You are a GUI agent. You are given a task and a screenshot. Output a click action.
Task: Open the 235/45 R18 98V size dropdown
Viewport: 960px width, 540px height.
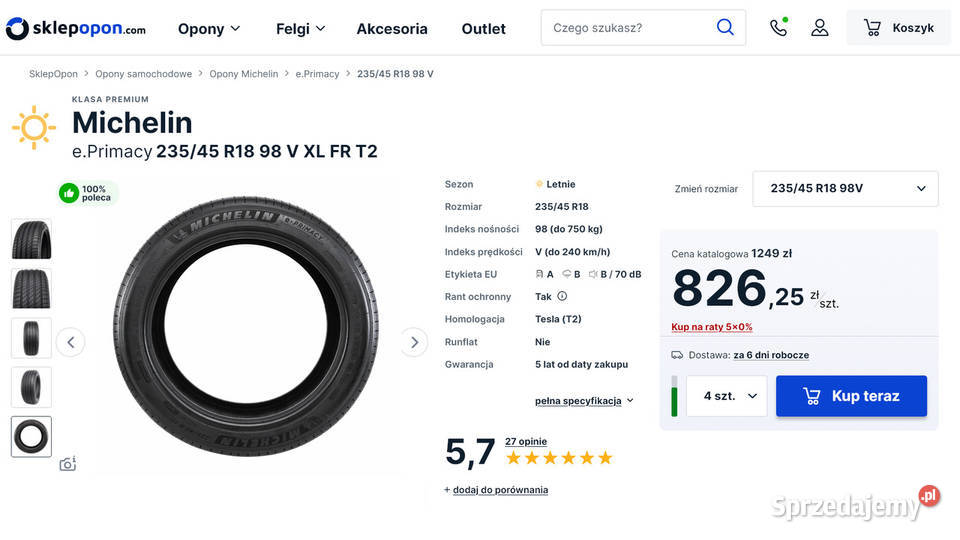click(x=845, y=189)
